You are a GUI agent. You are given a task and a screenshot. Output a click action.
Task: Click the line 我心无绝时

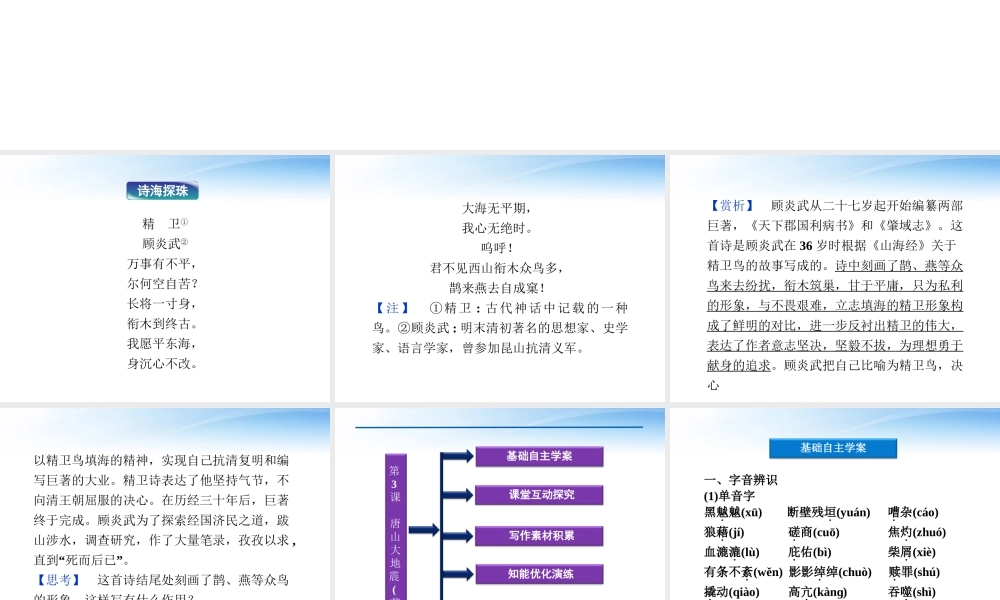(497, 228)
